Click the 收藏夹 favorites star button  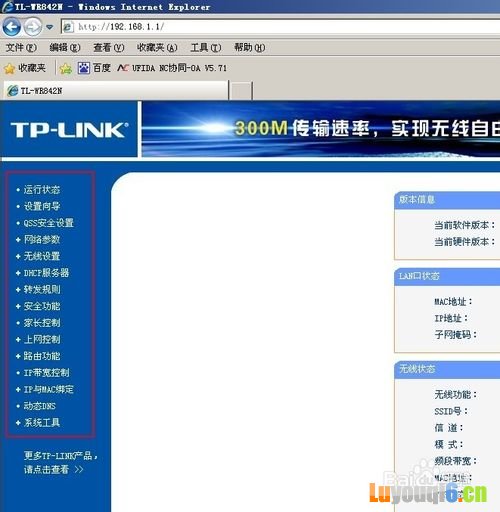[x=25, y=68]
